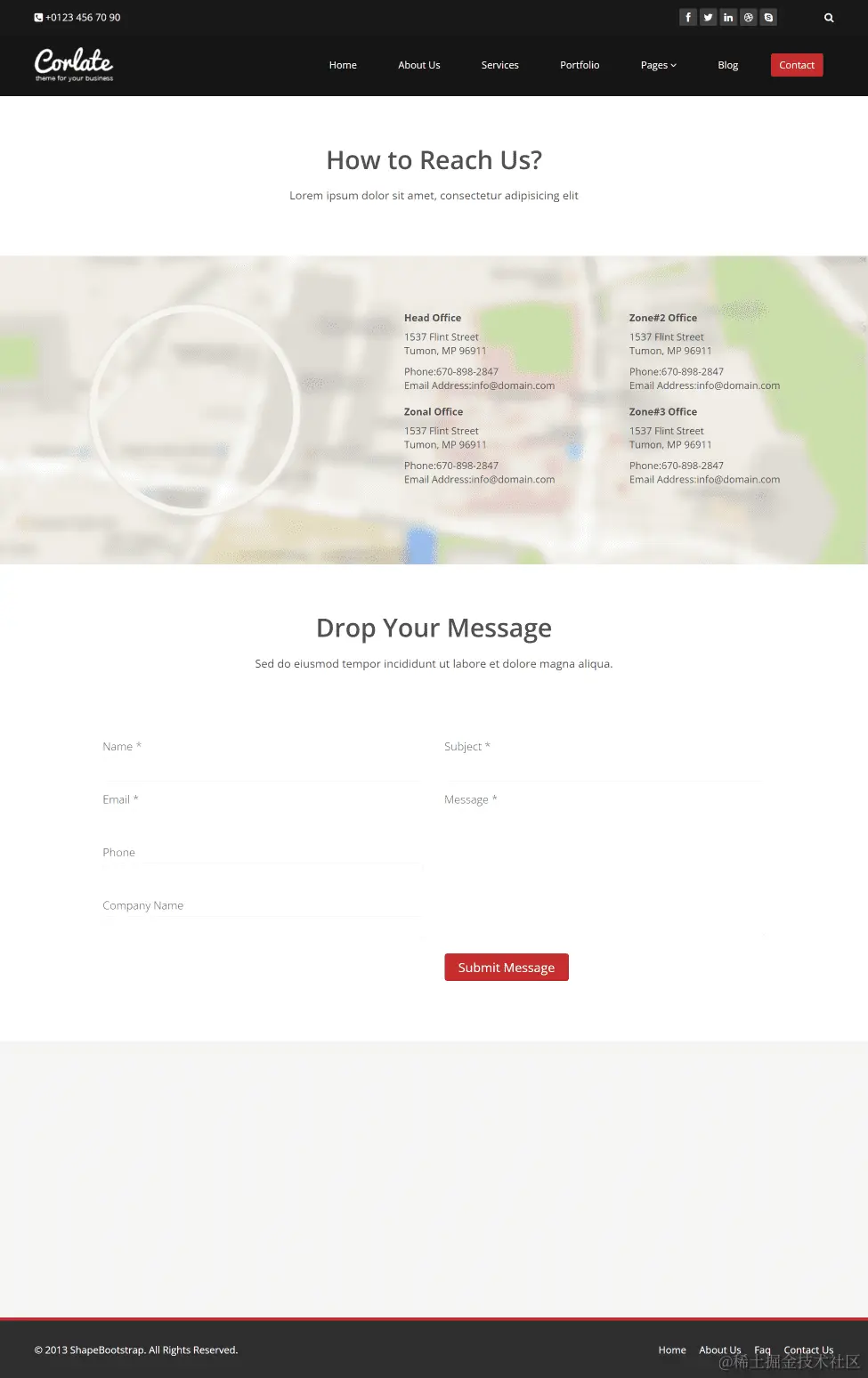This screenshot has width=868, height=1378.
Task: Expand the Pages dropdown menu
Action: tap(659, 65)
